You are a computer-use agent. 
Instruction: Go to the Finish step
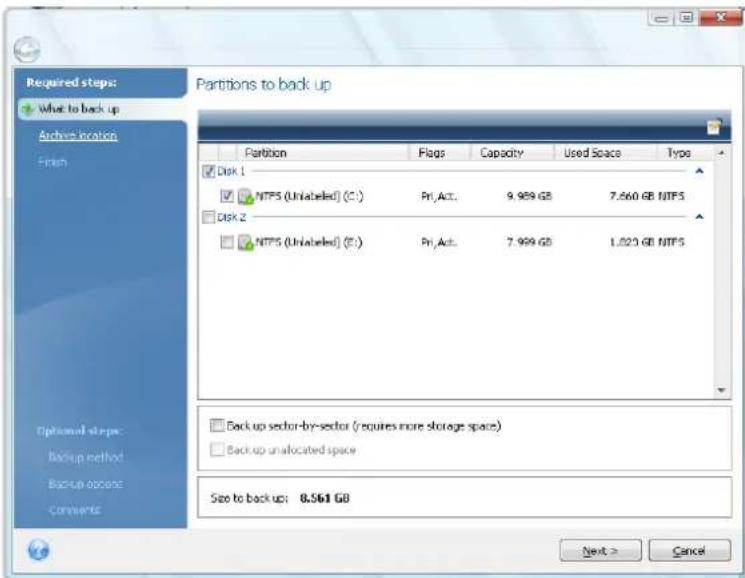[x=52, y=162]
